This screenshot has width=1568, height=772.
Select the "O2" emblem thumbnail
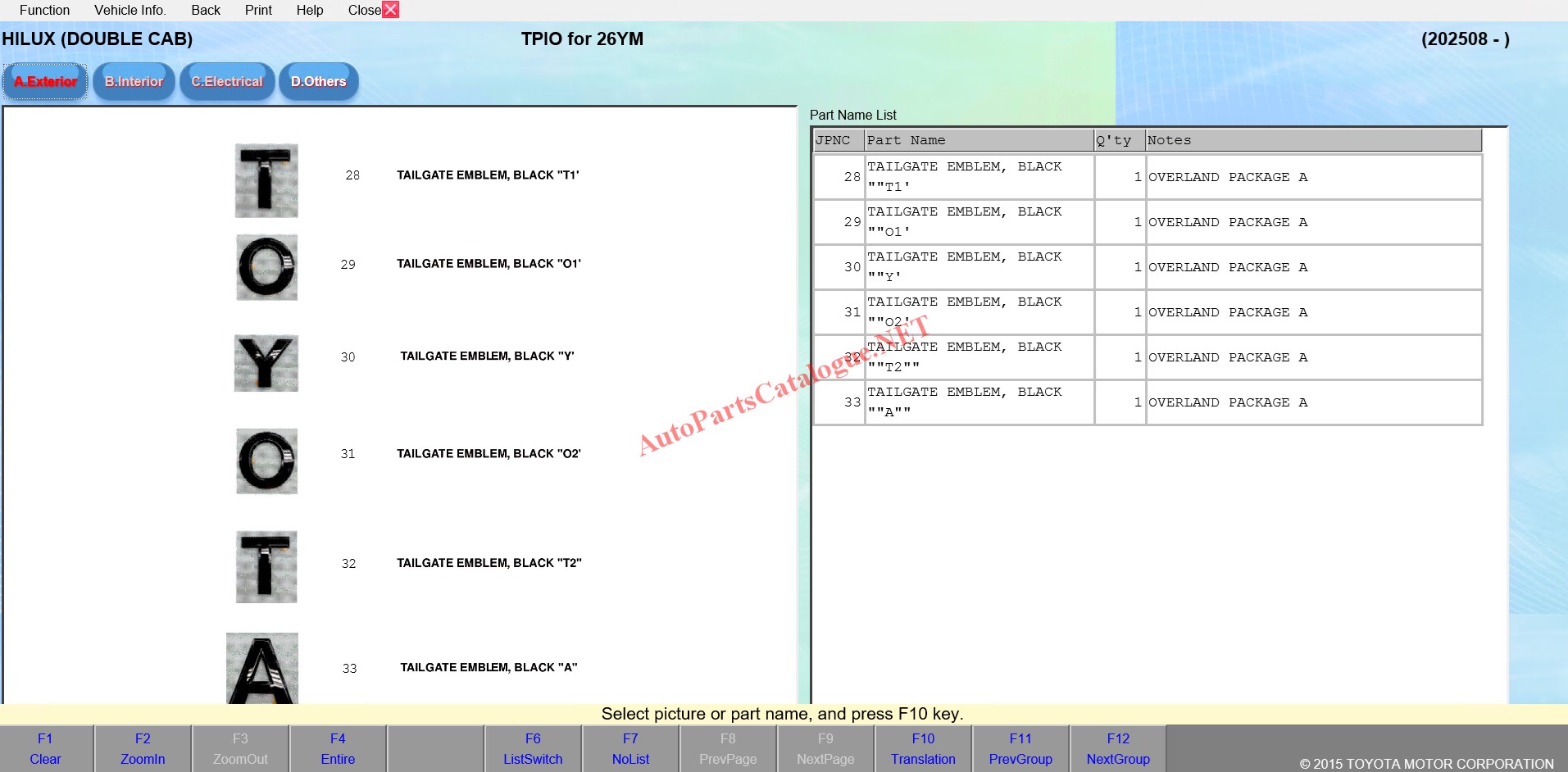(x=266, y=461)
